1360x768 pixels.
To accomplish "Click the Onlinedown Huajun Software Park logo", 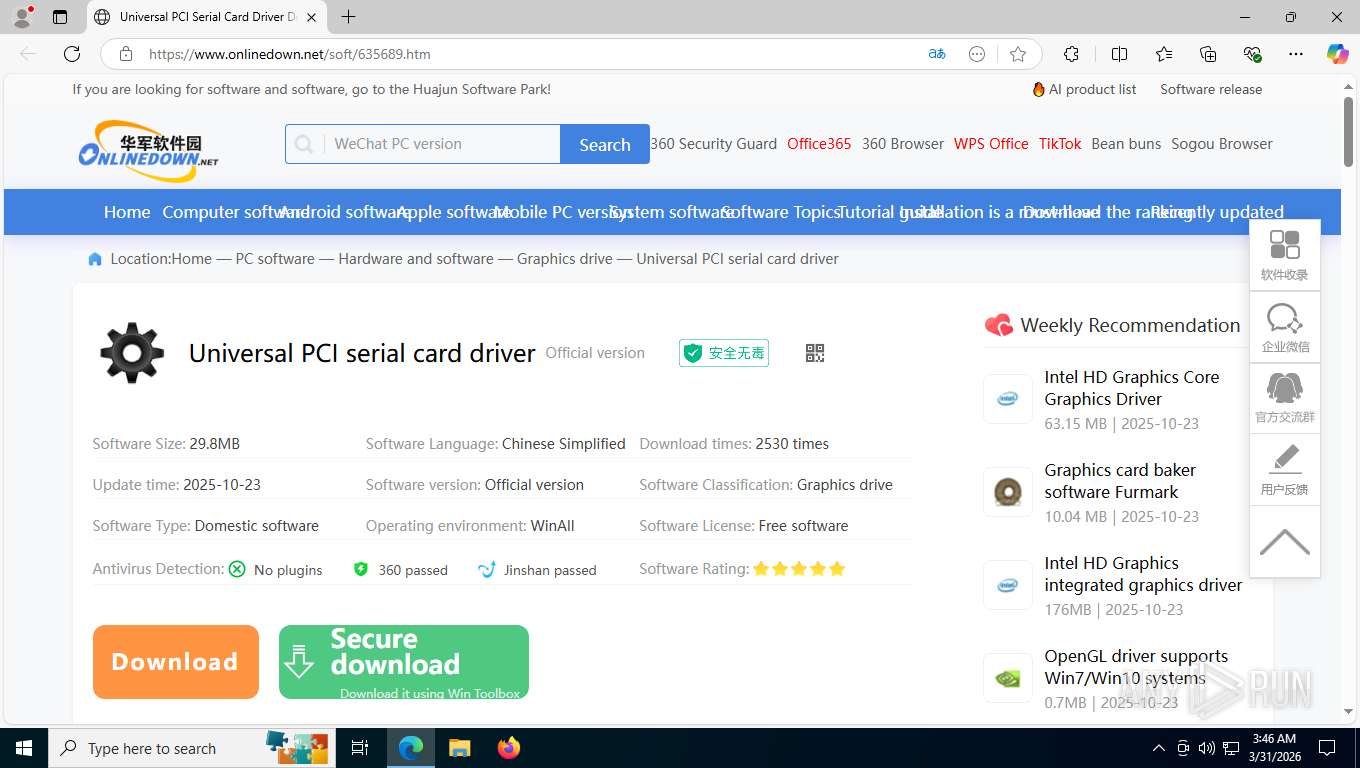I will 148,150.
